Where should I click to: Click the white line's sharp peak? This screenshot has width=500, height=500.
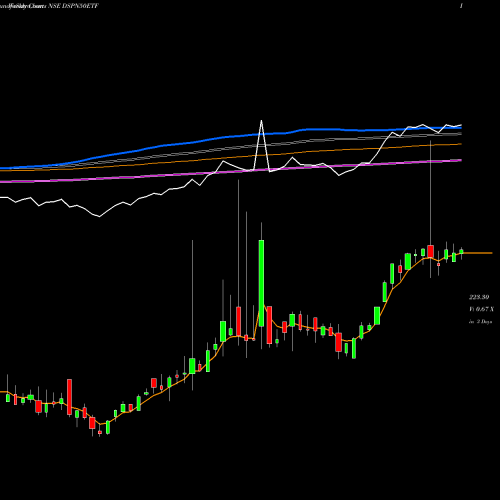261,121
